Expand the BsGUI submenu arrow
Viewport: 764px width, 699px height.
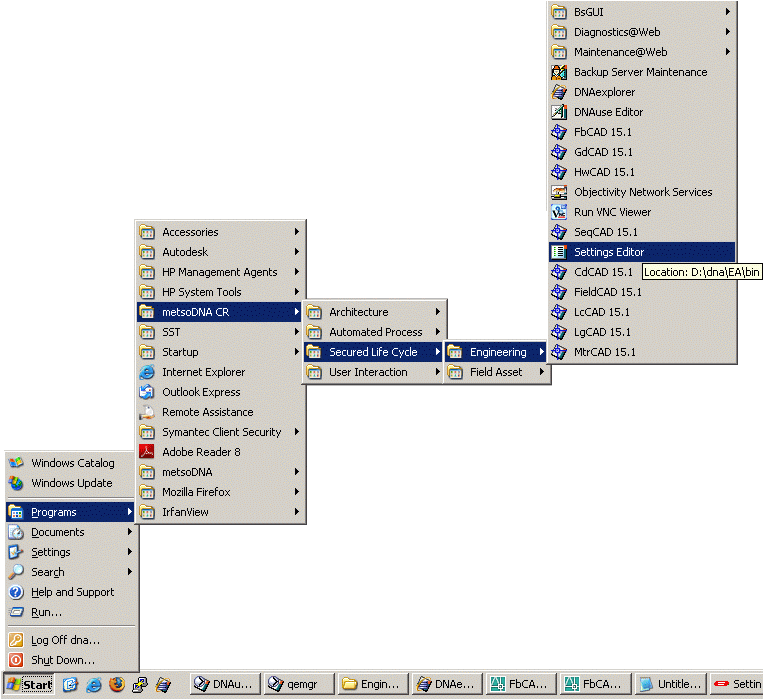727,12
